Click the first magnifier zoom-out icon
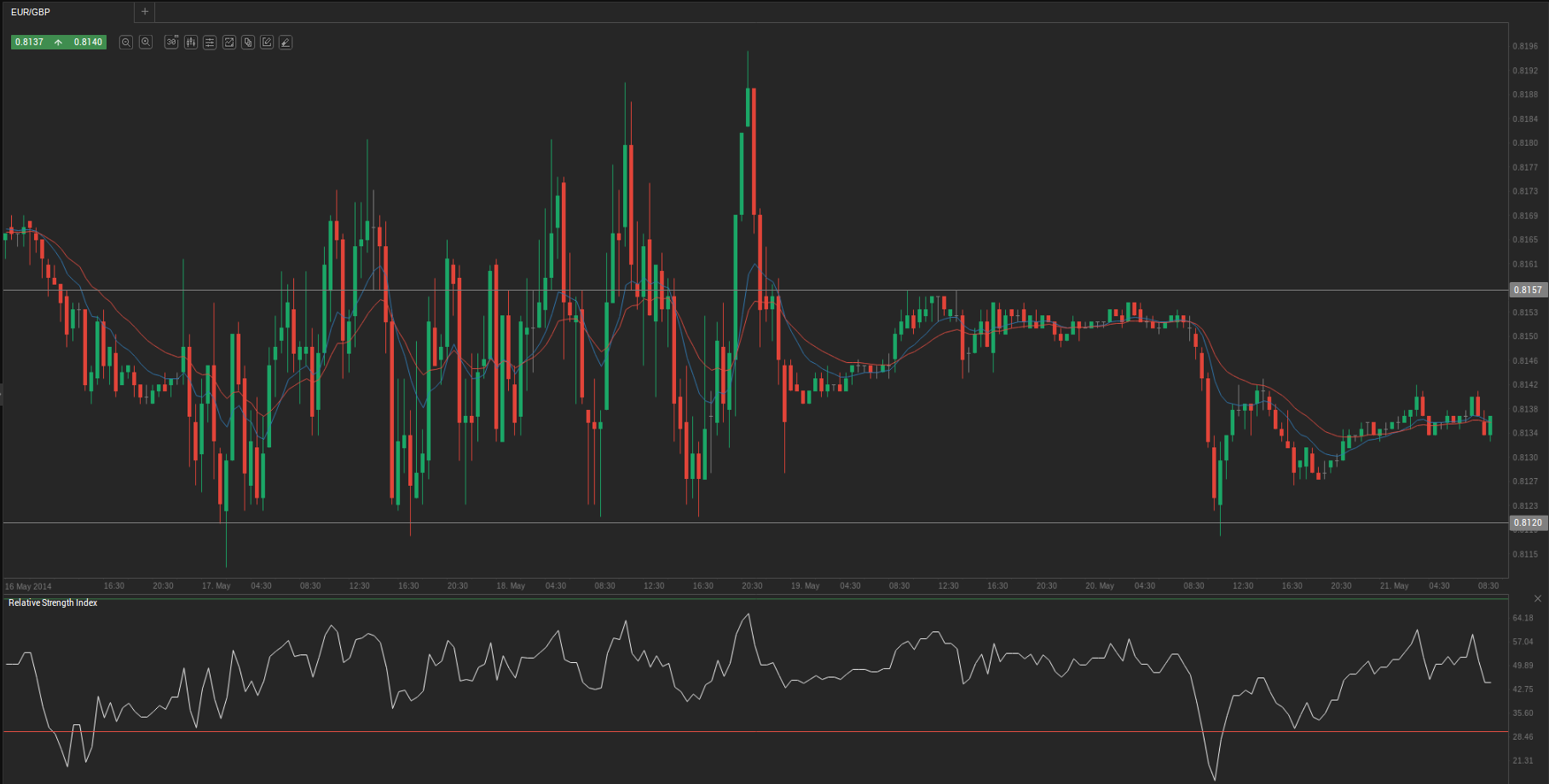Viewport: 1549px width, 784px height. pos(126,43)
